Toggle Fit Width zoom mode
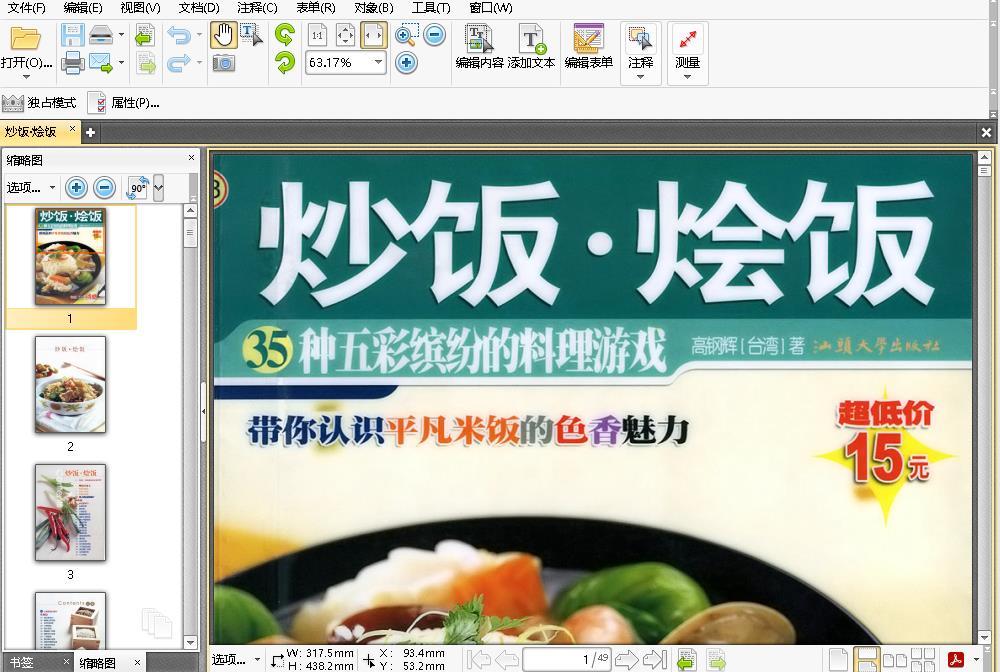 tap(373, 35)
